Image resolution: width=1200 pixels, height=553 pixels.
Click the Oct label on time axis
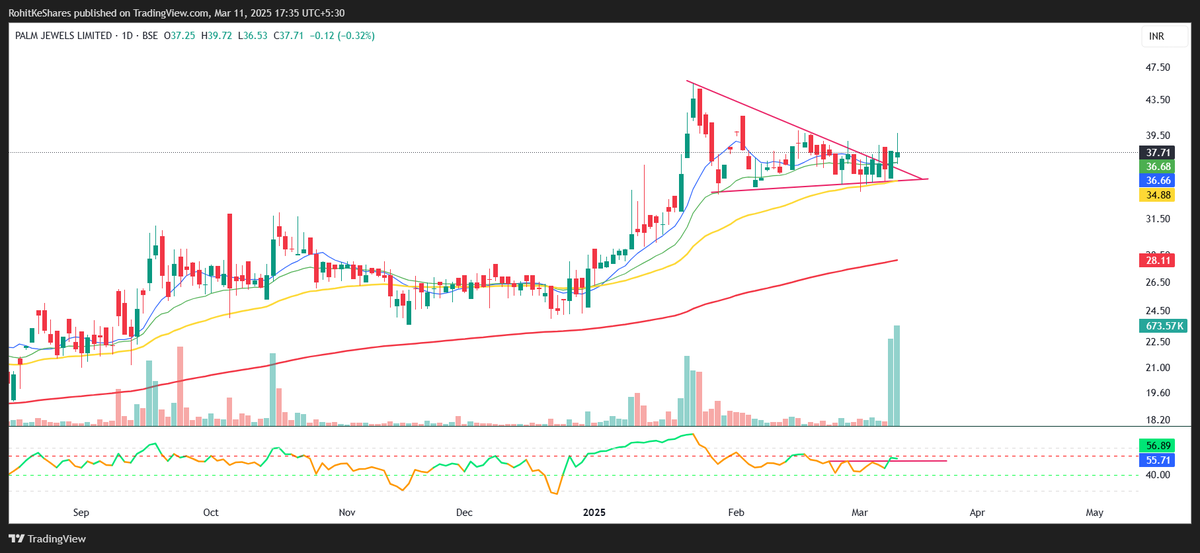210,512
